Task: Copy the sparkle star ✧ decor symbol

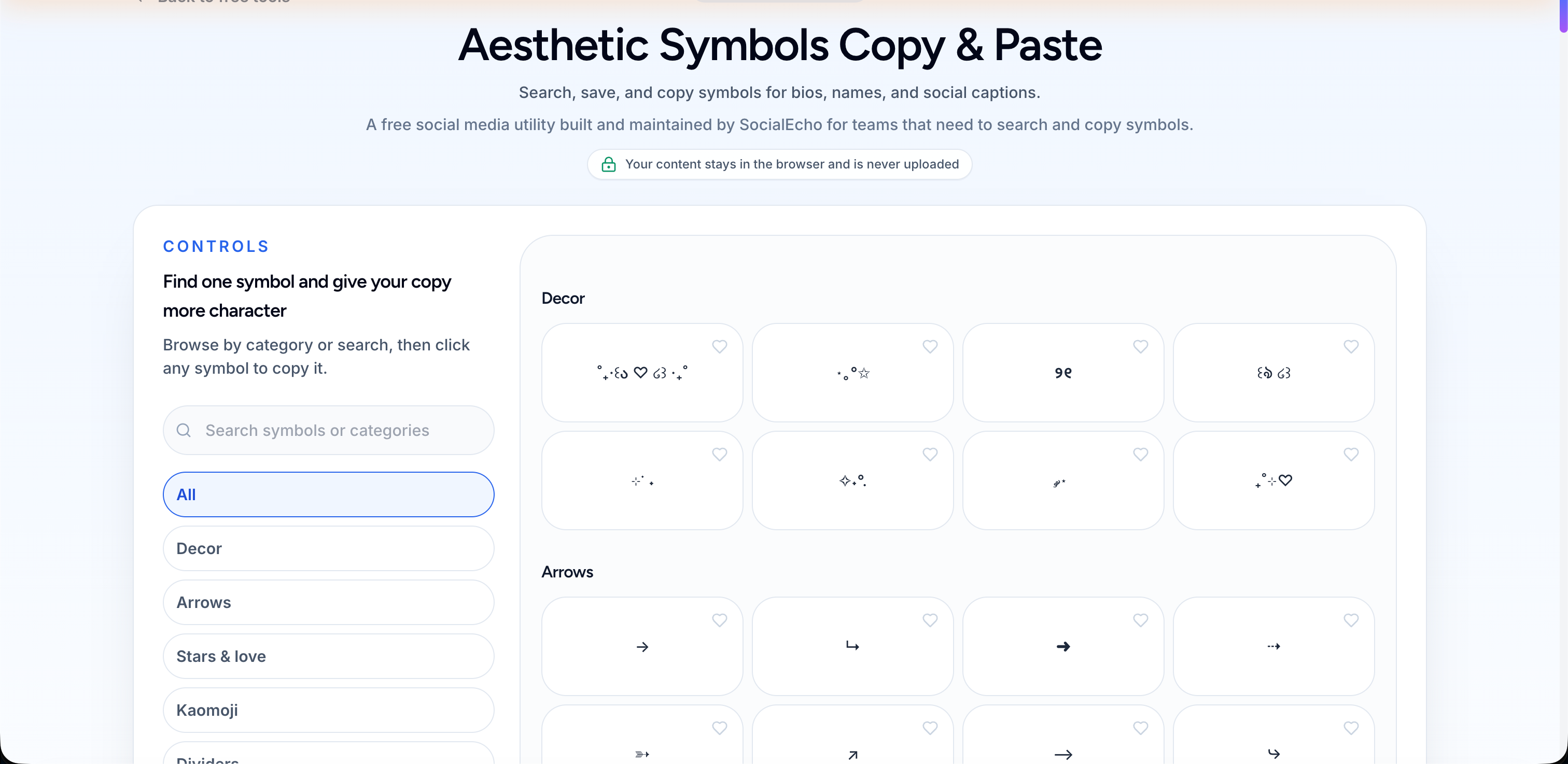Action: coord(852,480)
